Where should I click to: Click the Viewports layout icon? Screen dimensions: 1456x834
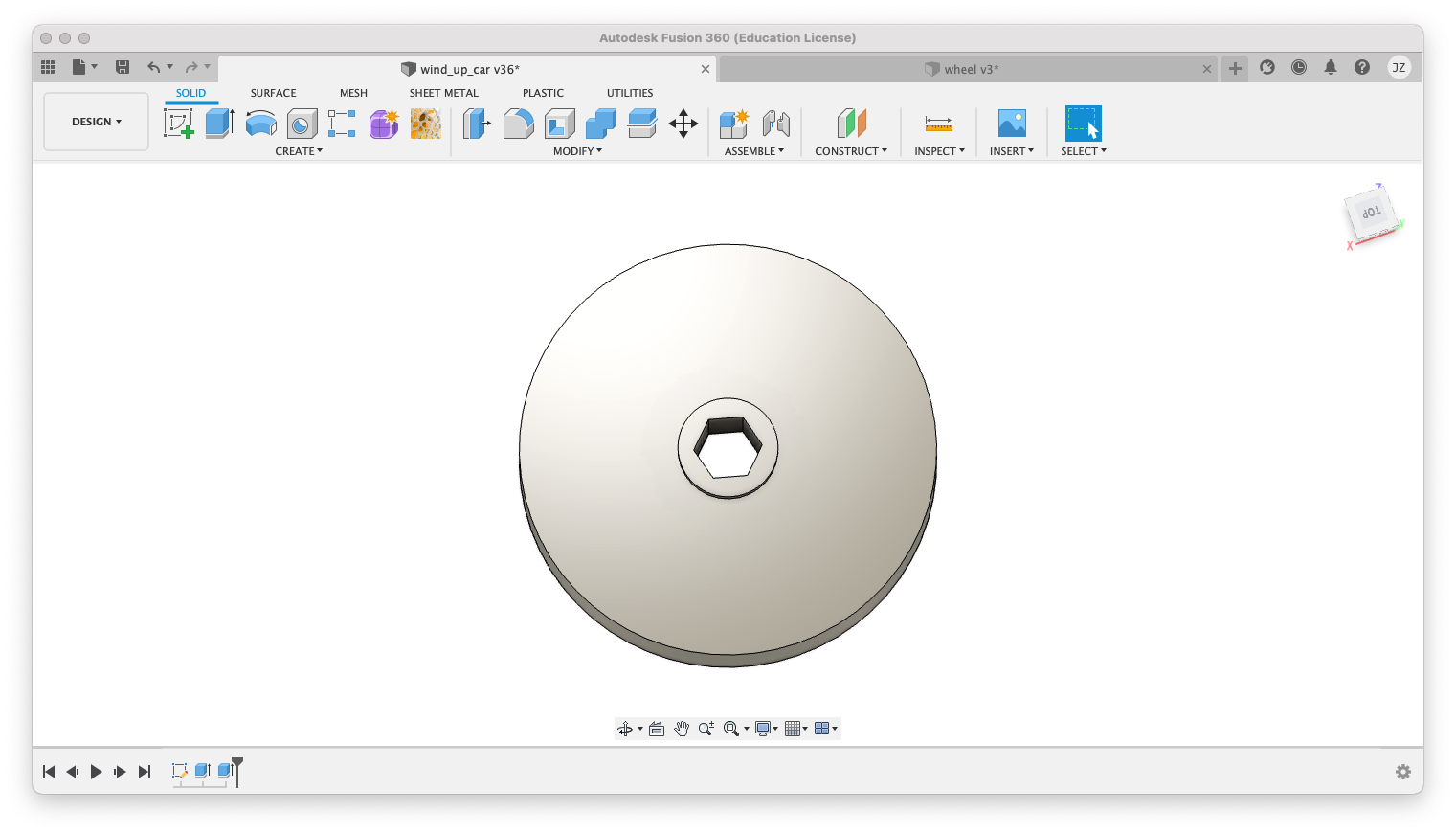(821, 729)
